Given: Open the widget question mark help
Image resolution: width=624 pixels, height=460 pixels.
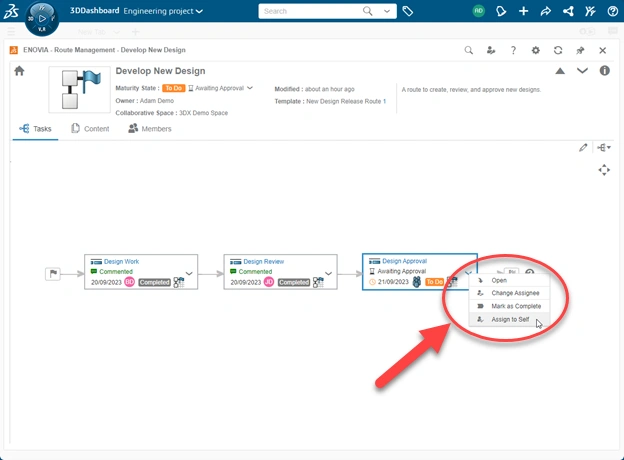Looking at the screenshot, I should click(x=513, y=50).
